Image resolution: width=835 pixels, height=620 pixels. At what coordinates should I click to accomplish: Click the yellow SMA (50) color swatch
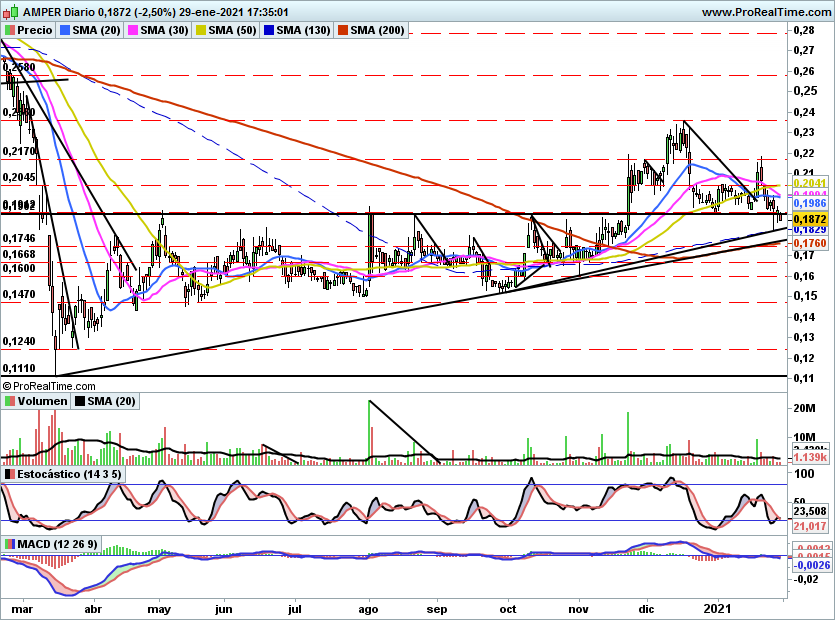(x=201, y=30)
